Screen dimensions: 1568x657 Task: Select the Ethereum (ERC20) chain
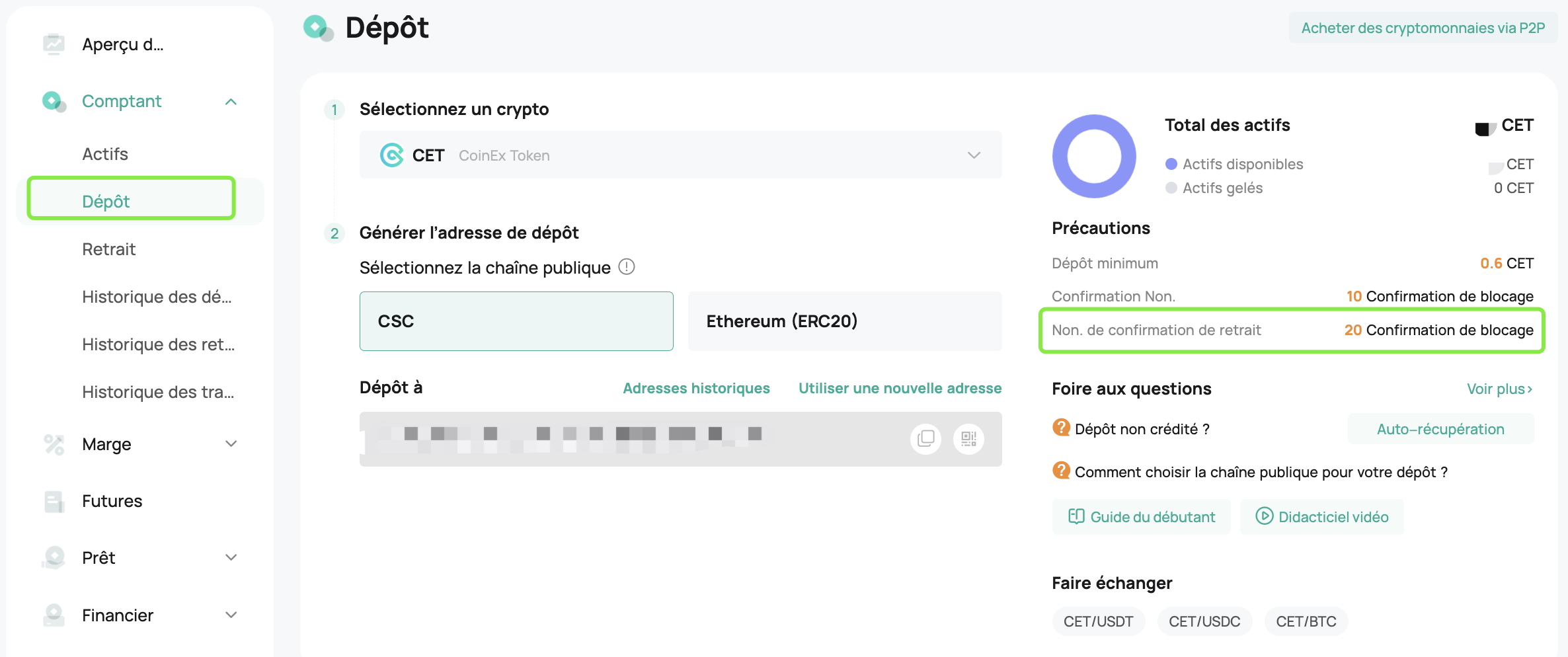pyautogui.click(x=845, y=321)
